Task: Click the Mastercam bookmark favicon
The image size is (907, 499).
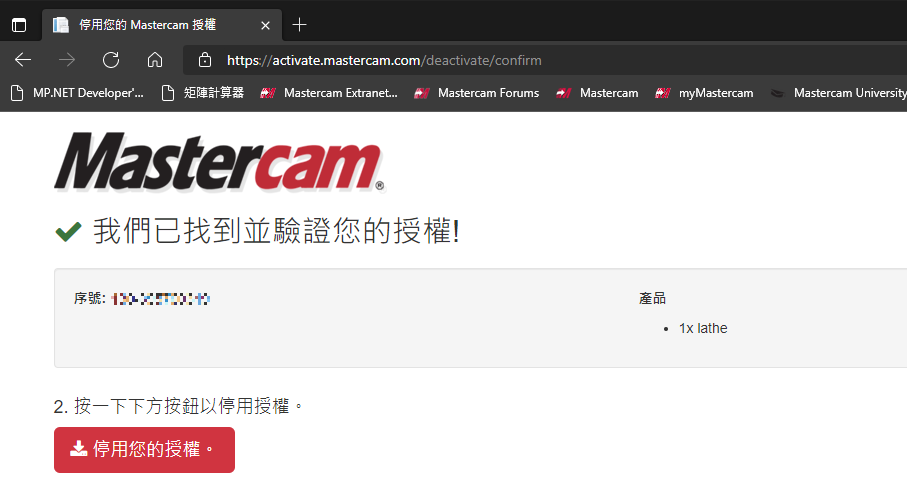Action: (x=563, y=93)
